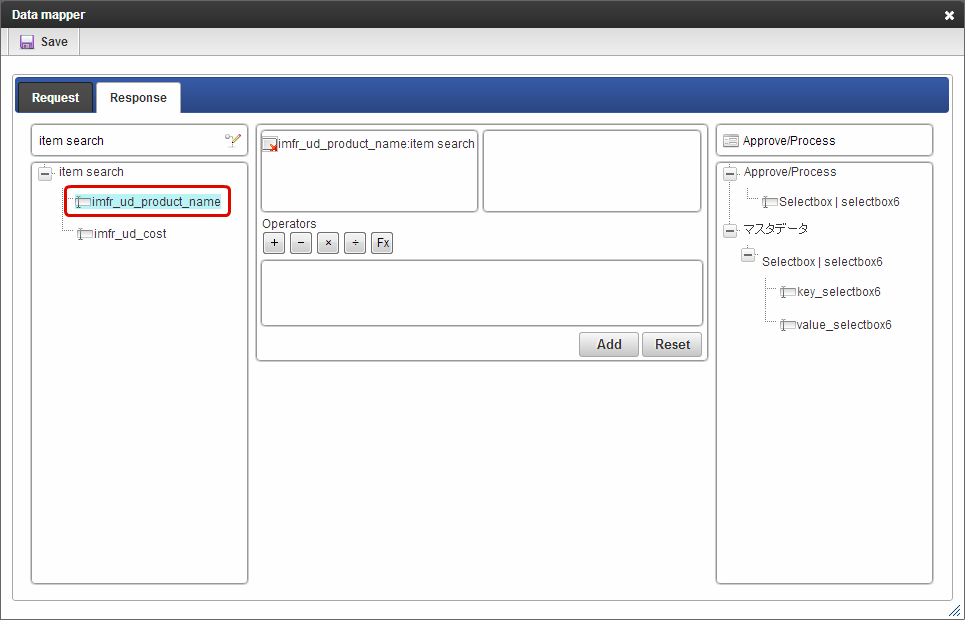965x620 pixels.
Task: Click the expression text area
Action: (x=482, y=293)
